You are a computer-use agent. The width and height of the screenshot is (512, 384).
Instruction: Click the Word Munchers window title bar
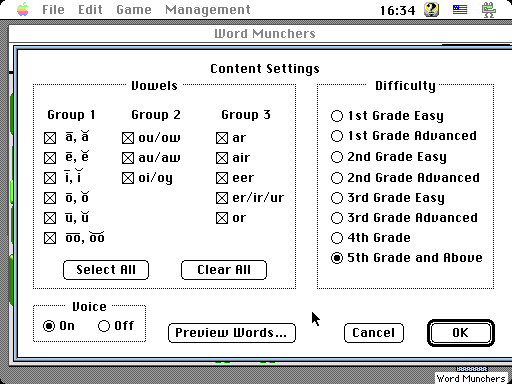coord(265,34)
